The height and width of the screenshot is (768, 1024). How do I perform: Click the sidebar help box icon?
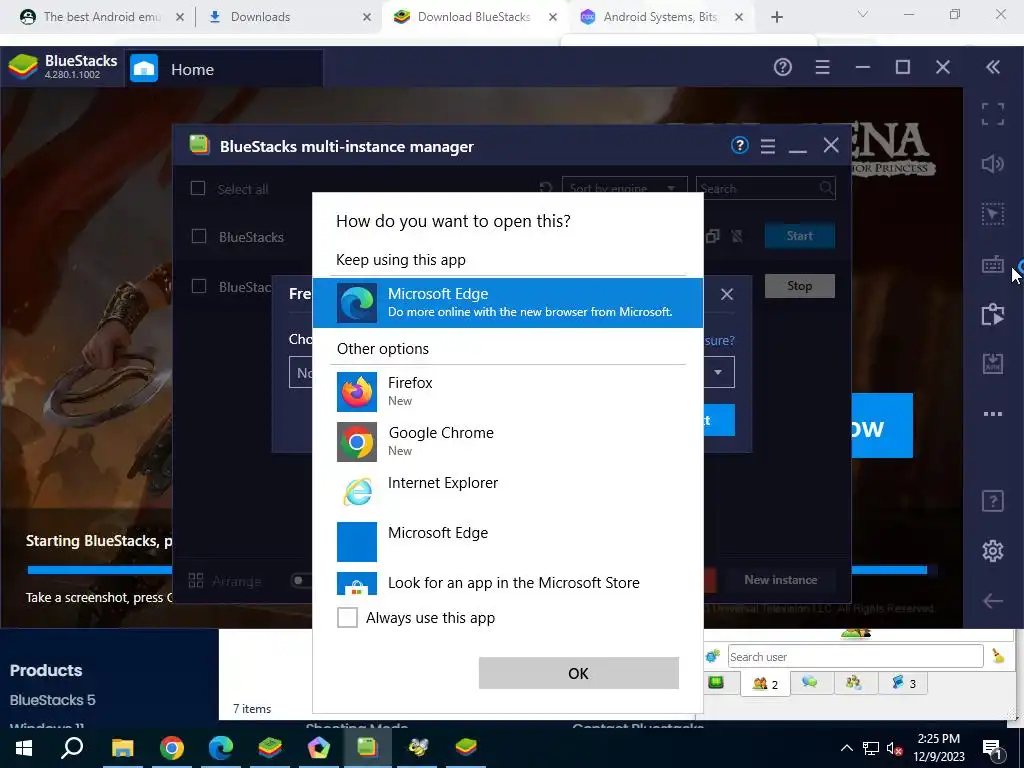click(x=993, y=501)
